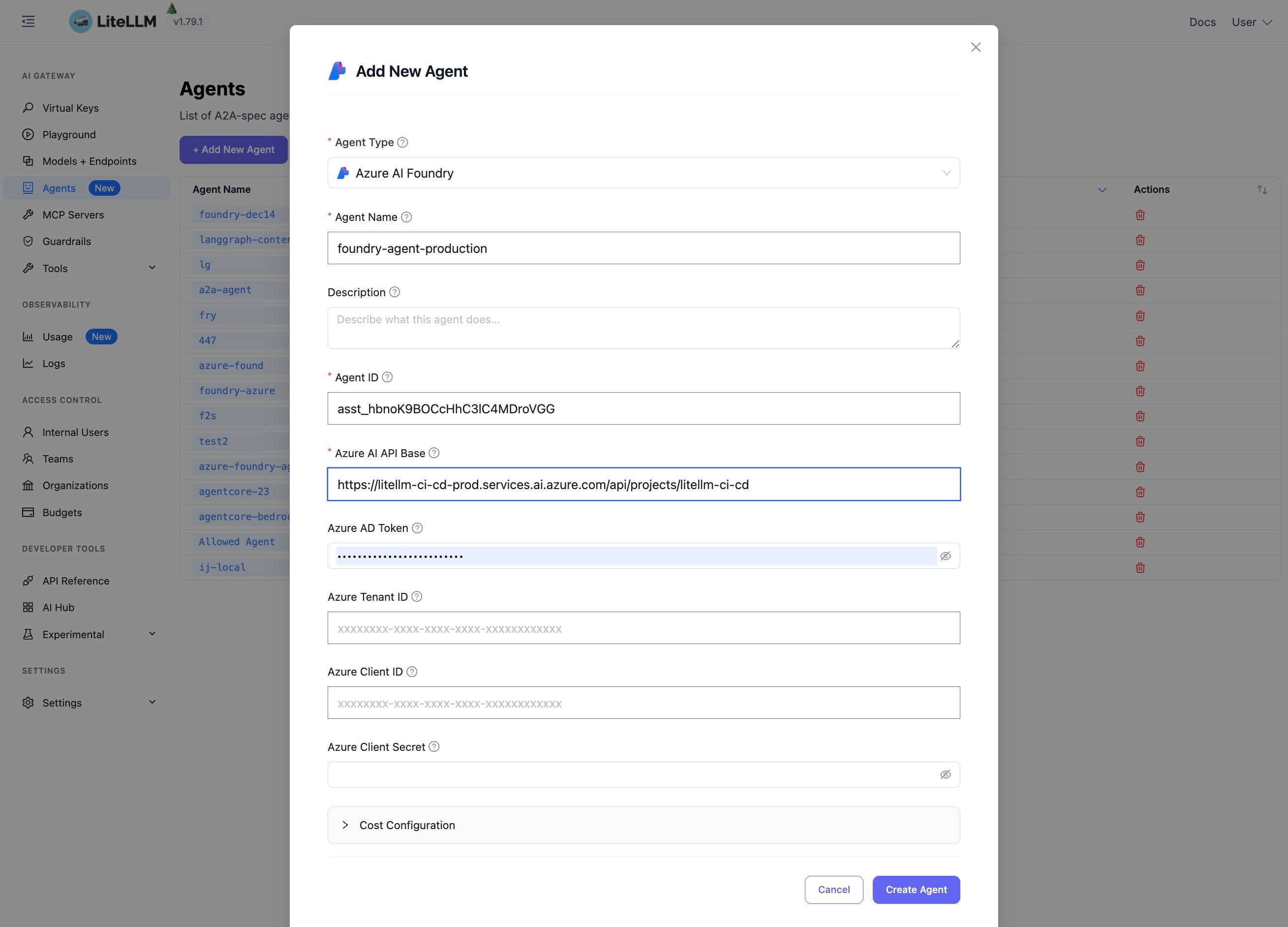
Task: Select the Usage bar chart icon
Action: point(29,336)
